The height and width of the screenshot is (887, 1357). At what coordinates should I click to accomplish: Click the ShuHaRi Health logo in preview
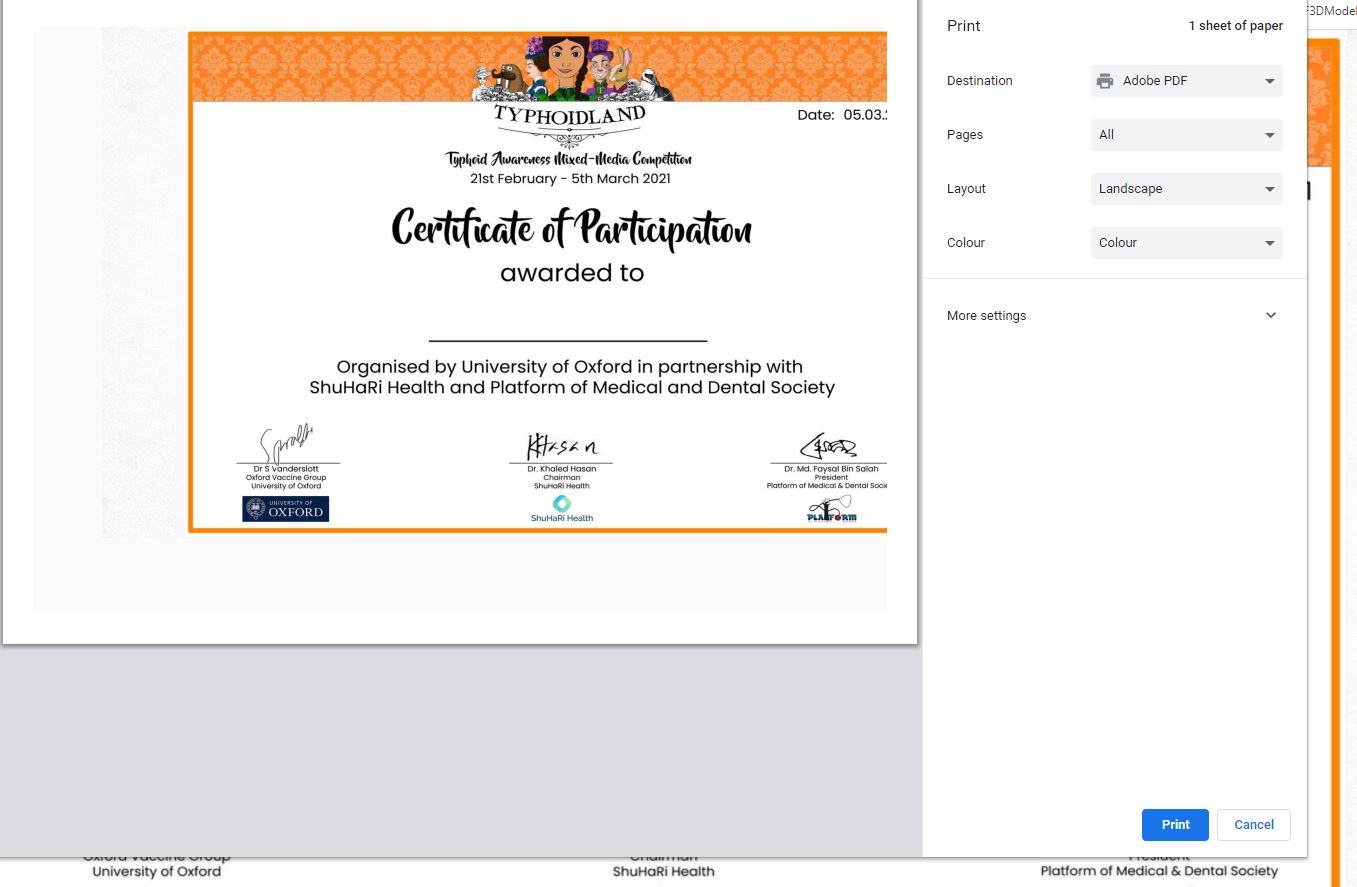click(562, 509)
